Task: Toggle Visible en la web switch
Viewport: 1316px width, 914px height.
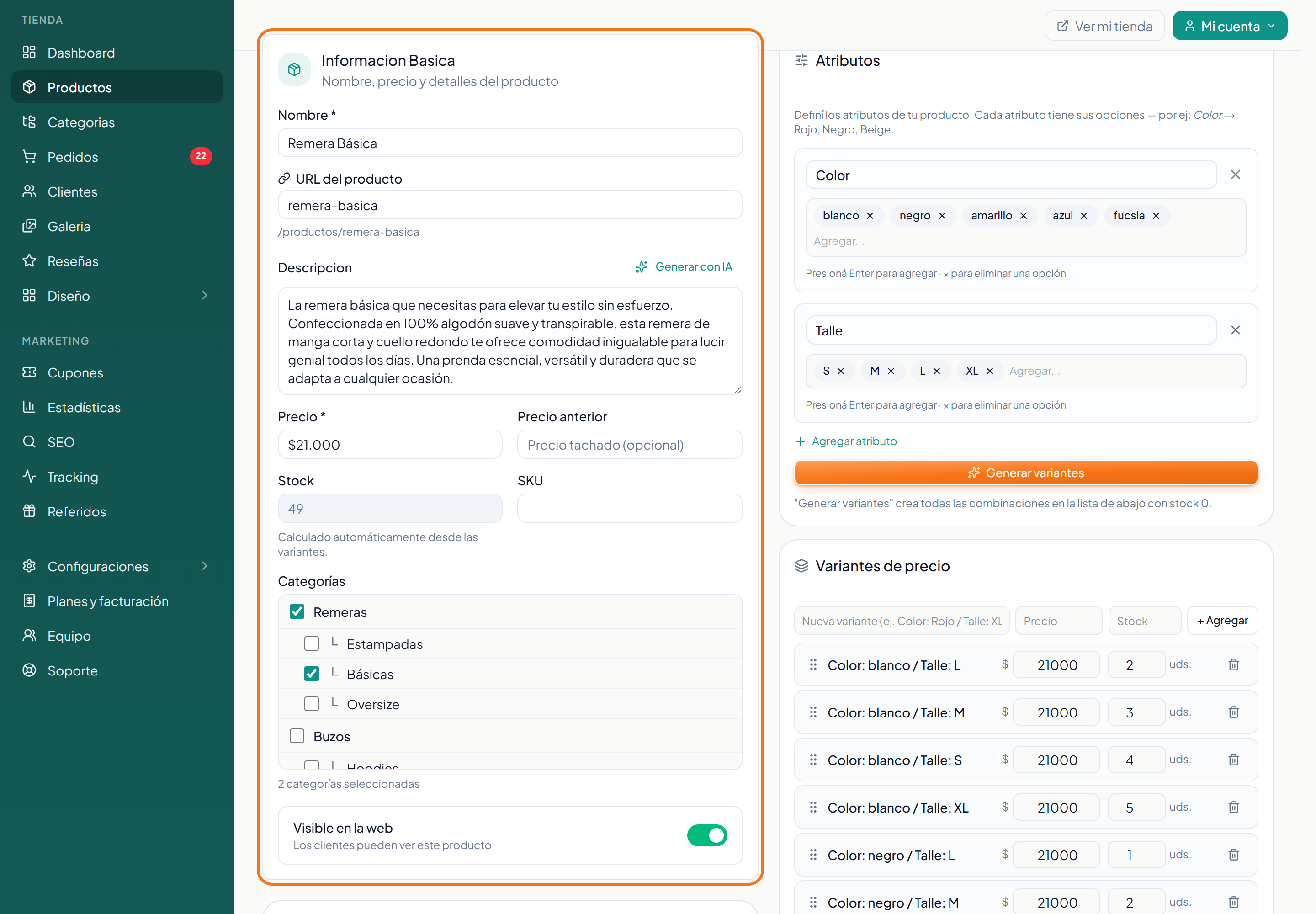Action: pyautogui.click(x=707, y=835)
